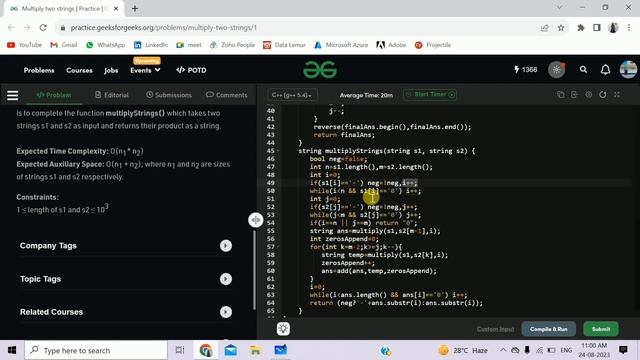Click the Windows Start button
Image resolution: width=640 pixels, height=360 pixels.
(12, 350)
